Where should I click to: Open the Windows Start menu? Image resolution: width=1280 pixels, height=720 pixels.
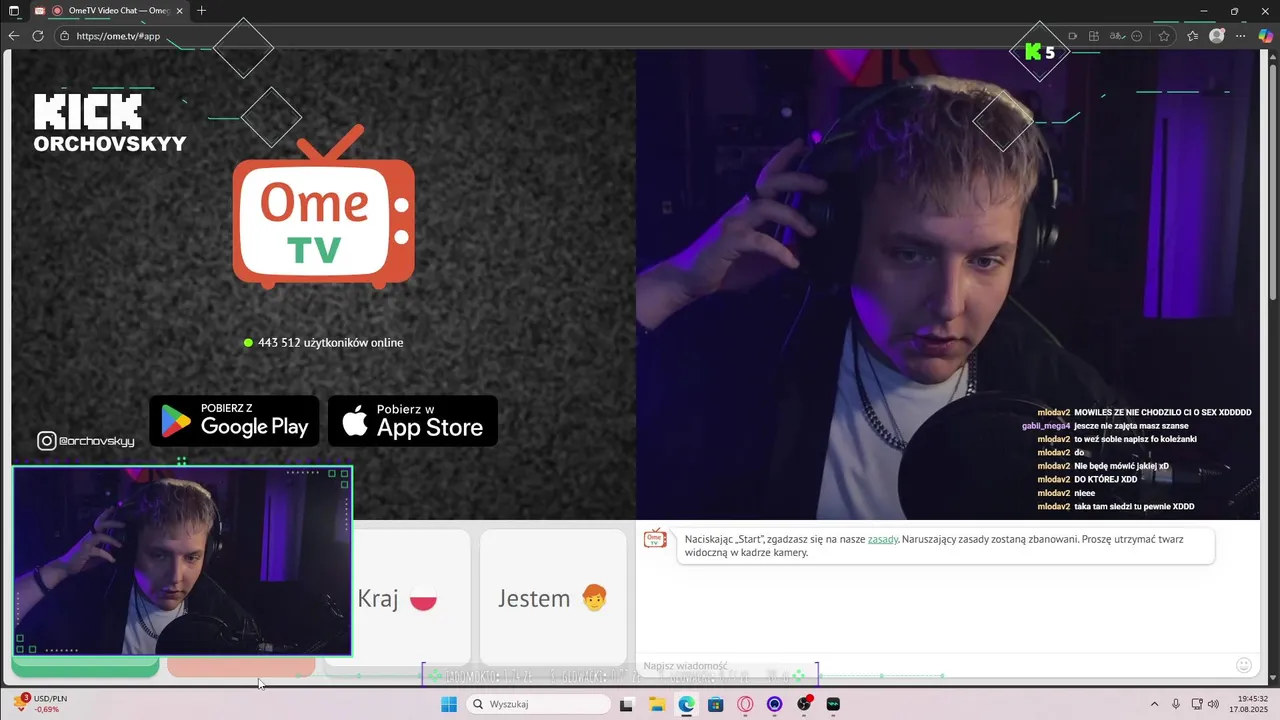[449, 705]
